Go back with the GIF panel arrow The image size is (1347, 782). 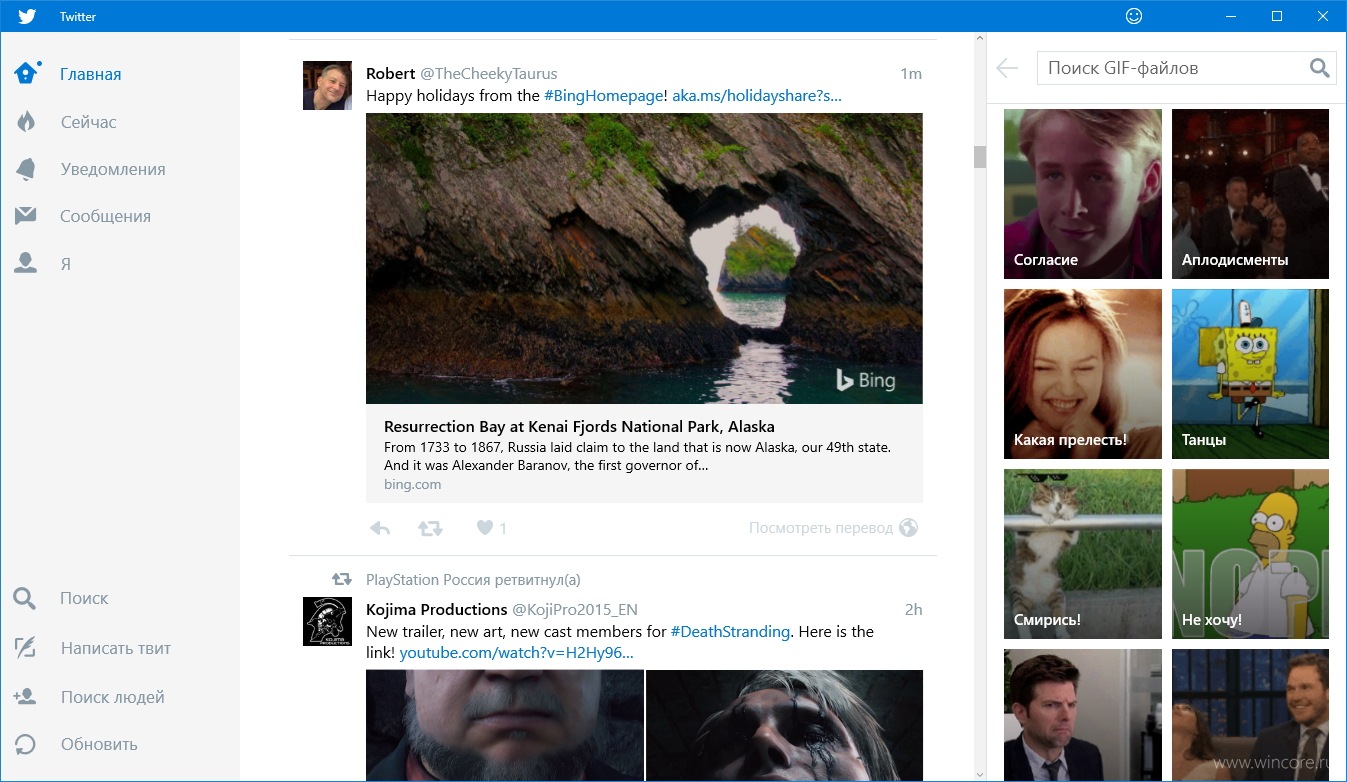point(1007,68)
